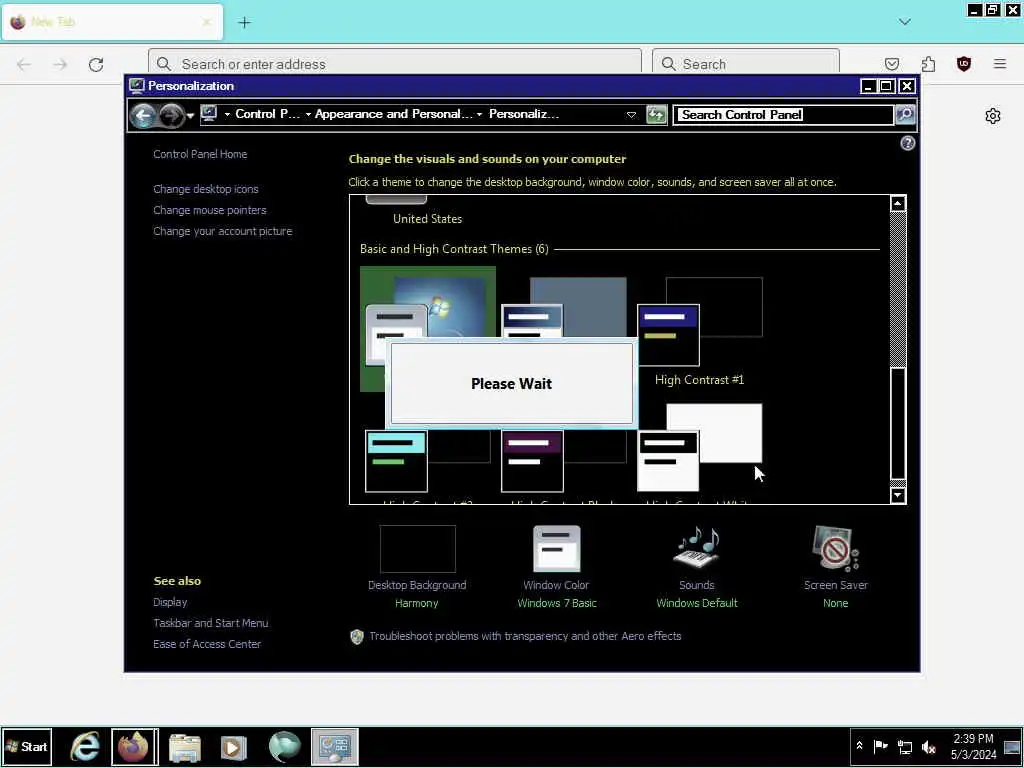Open the Desktop Background Harmony icon
The width and height of the screenshot is (1024, 768).
[x=417, y=549]
